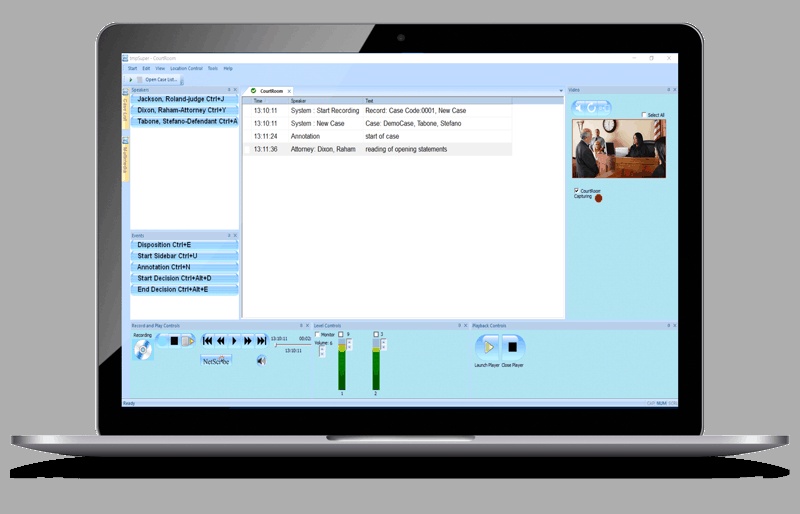Close the Speakers panel
800x514 pixels.
click(235, 90)
